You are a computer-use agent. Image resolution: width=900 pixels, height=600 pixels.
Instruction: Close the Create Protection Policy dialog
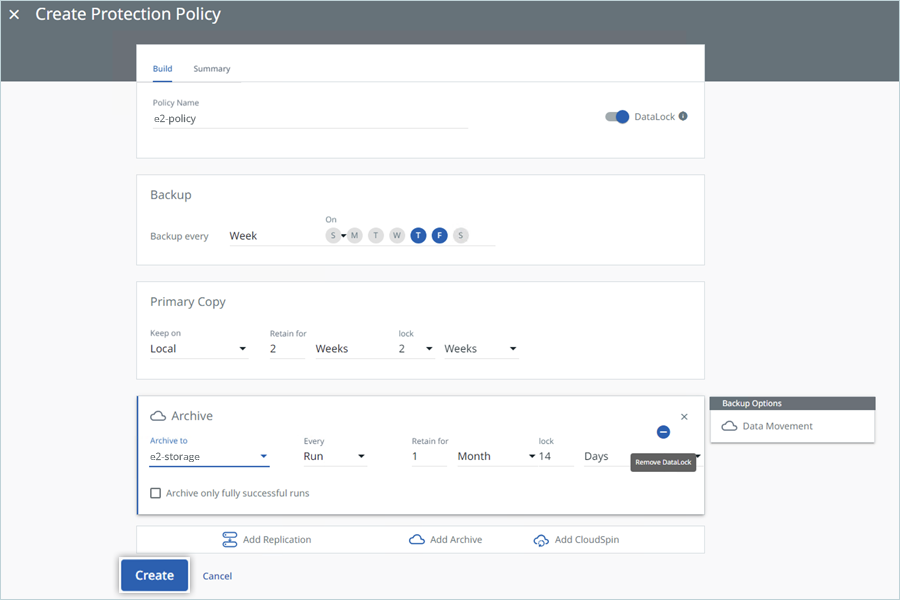click(14, 14)
